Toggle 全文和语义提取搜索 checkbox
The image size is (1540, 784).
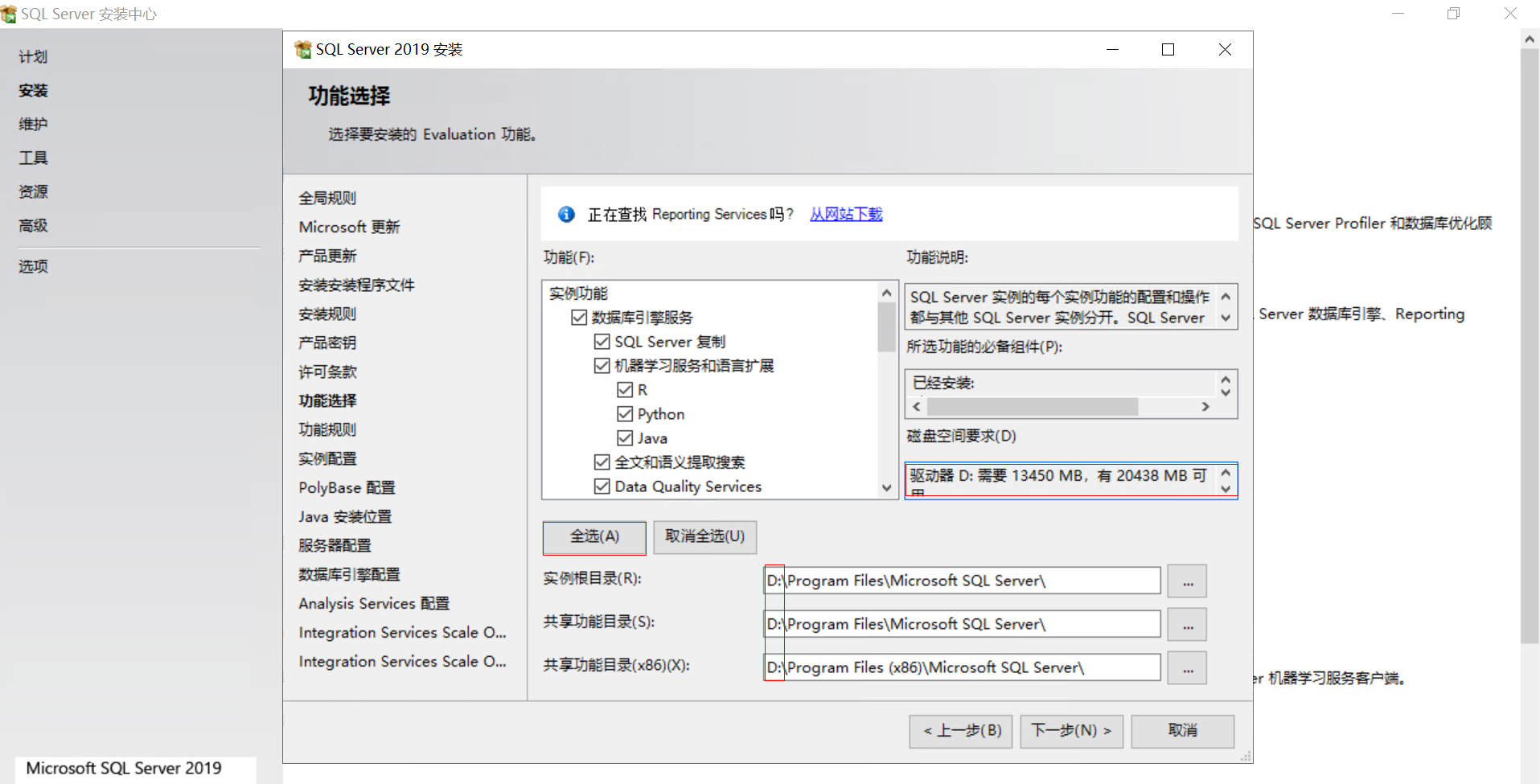(x=602, y=462)
